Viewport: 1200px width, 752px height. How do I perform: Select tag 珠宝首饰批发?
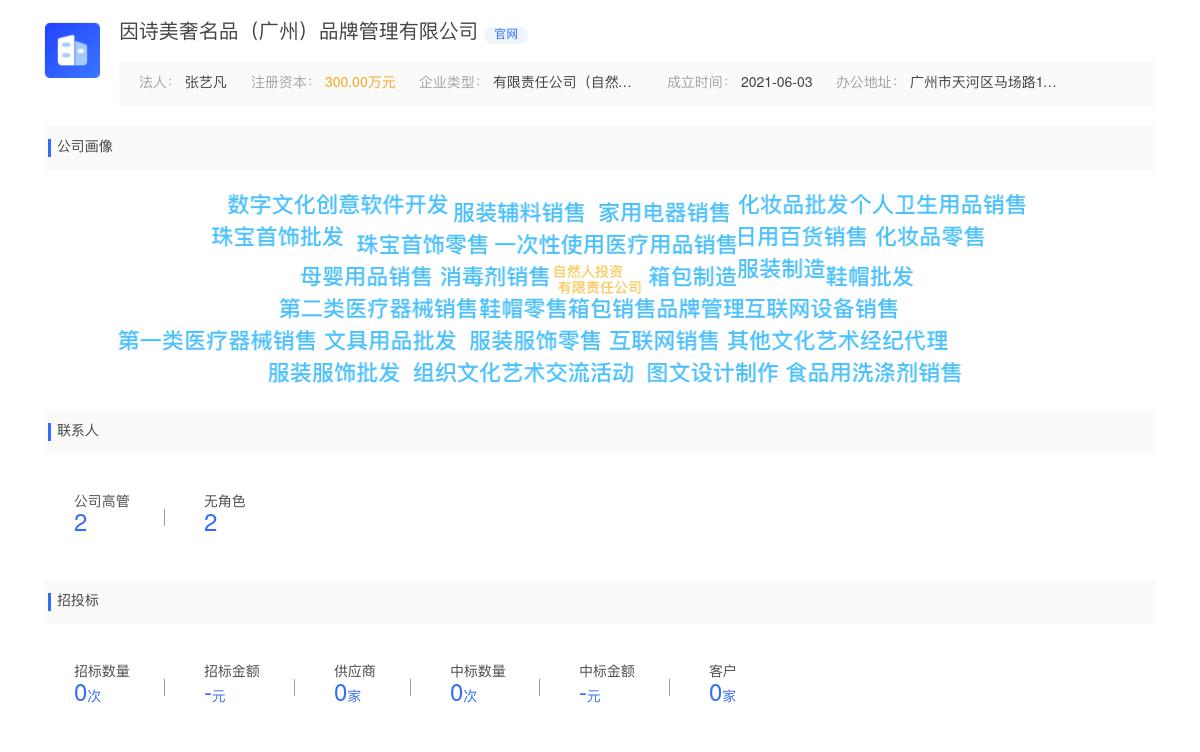pos(278,237)
